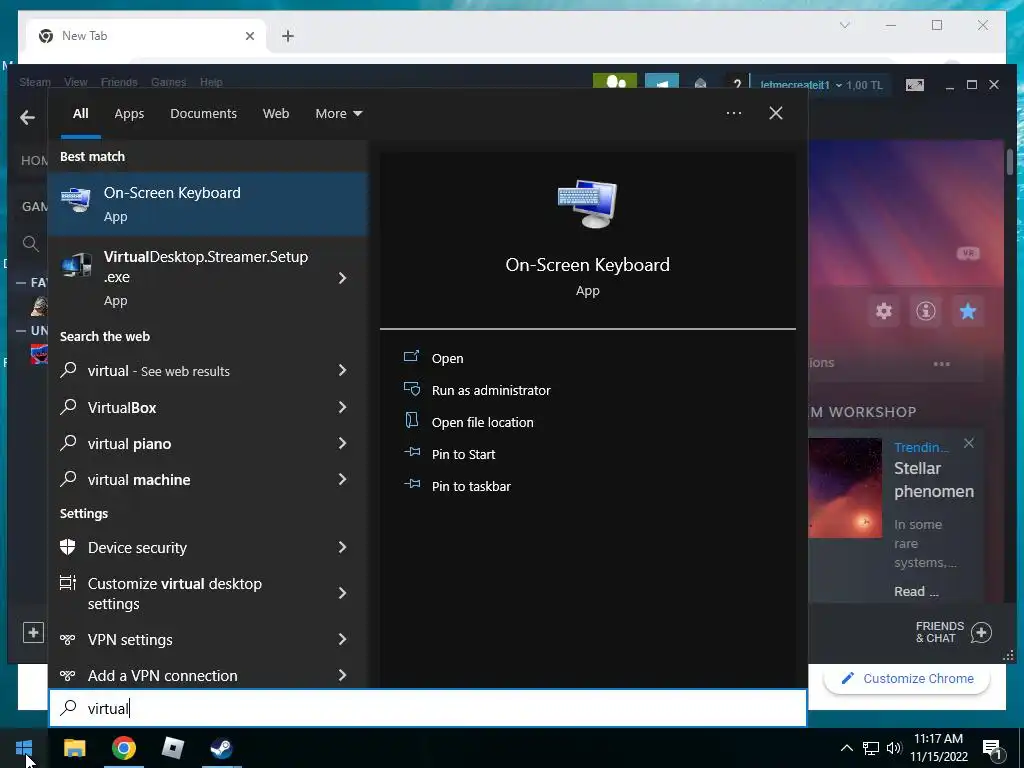The width and height of the screenshot is (1024, 768).
Task: Open network status tray icon
Action: (x=871, y=748)
